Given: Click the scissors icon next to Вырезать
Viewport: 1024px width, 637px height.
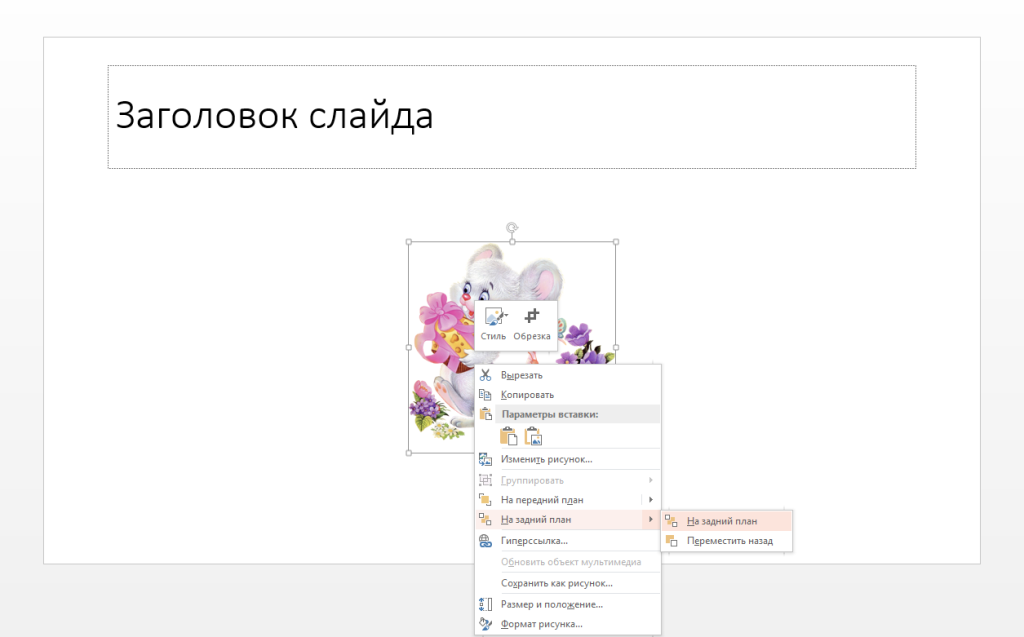Looking at the screenshot, I should click(485, 375).
